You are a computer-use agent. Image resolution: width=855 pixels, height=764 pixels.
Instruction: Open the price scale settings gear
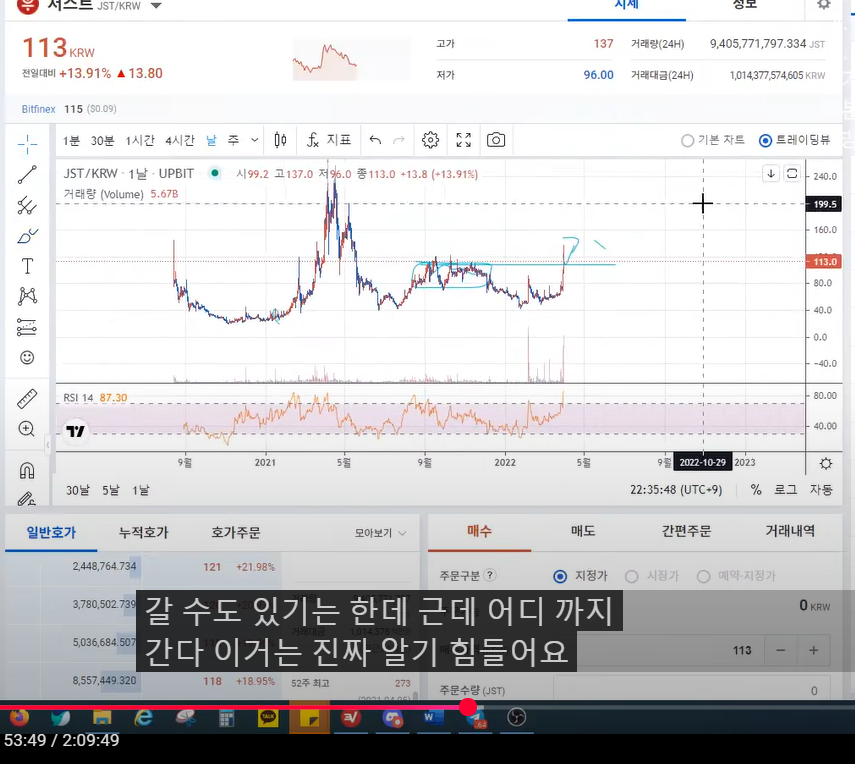pos(826,464)
